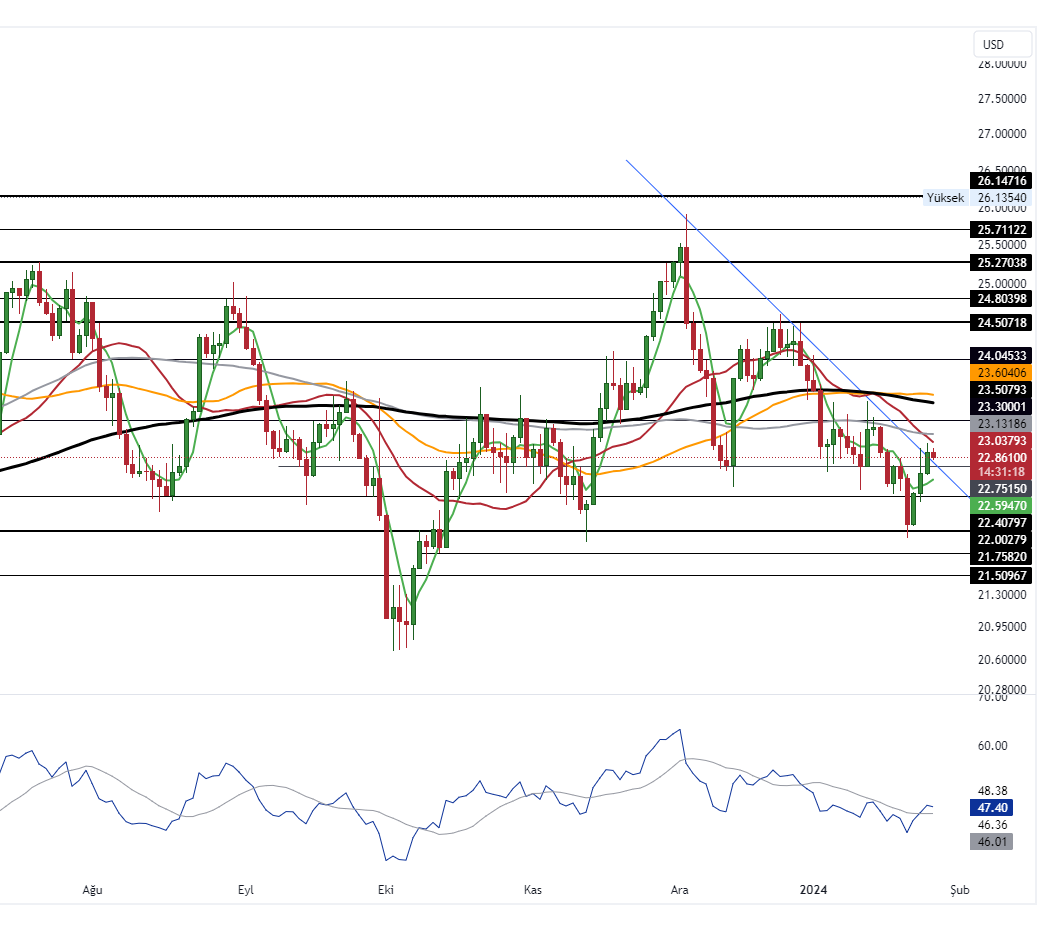This screenshot has width=1046, height=939.
Task: Click the 21.50967 lowest level label
Action: coord(1001,576)
